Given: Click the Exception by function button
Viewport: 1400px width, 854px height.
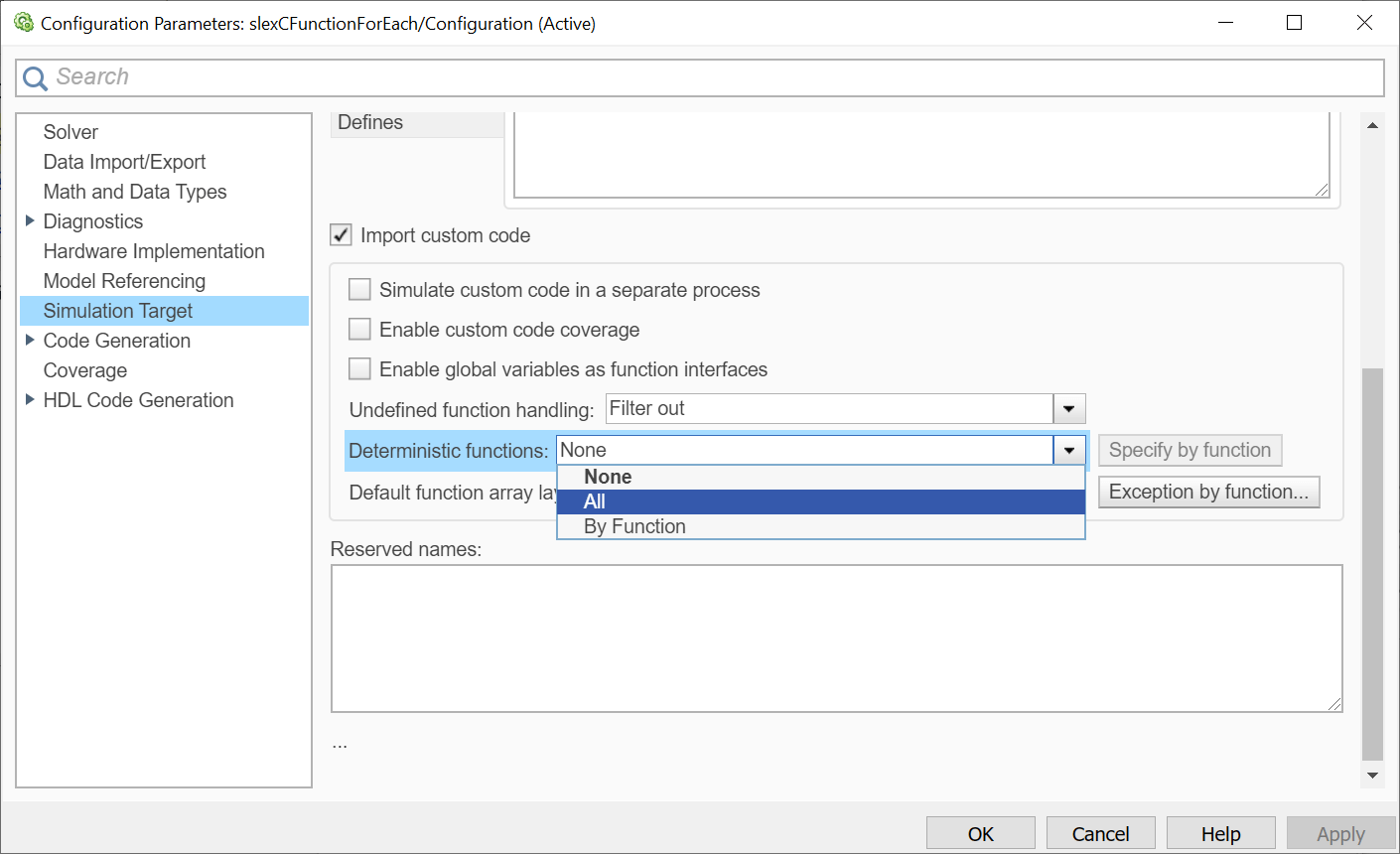Looking at the screenshot, I should pyautogui.click(x=1208, y=493).
